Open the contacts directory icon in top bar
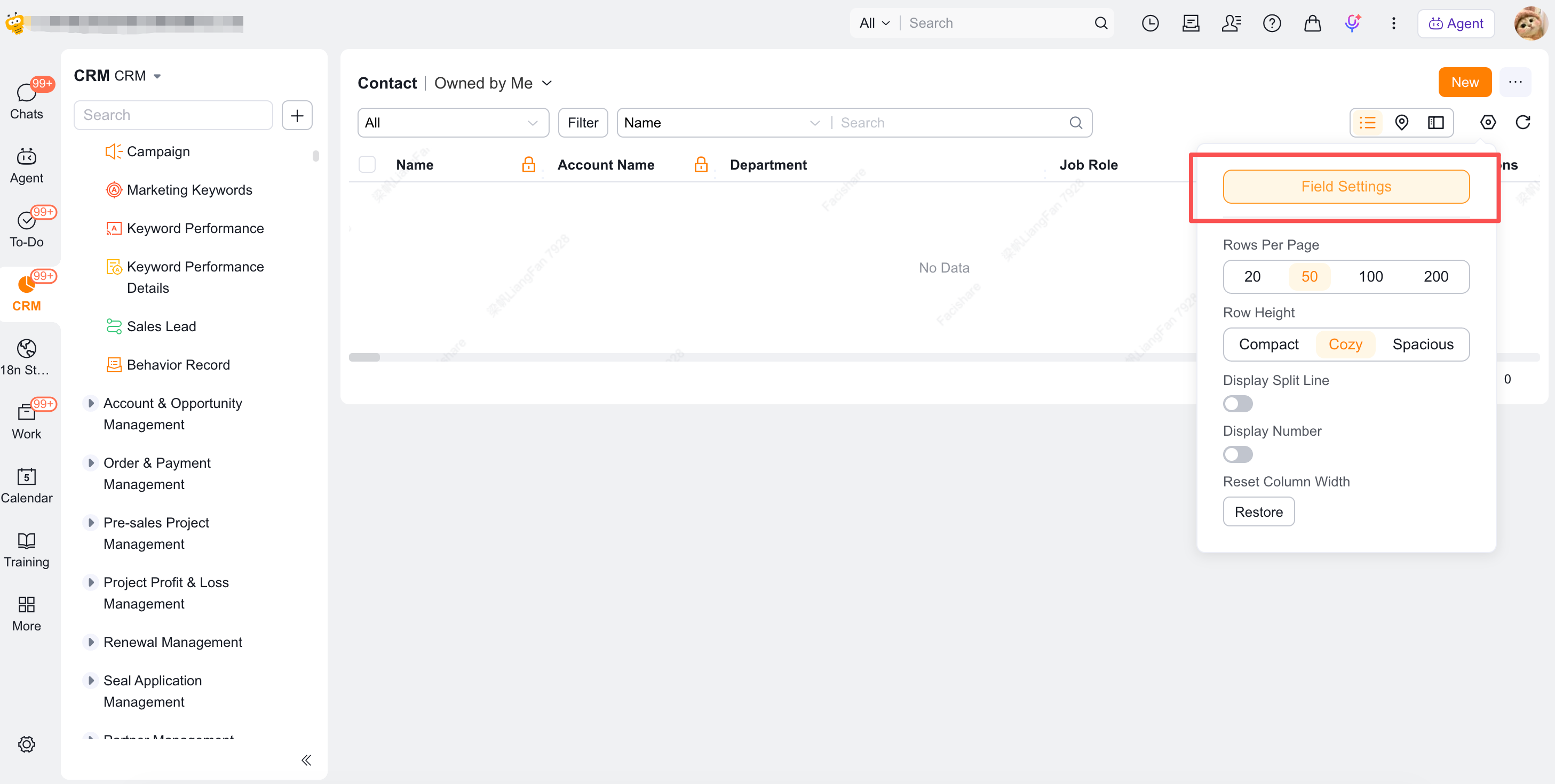 pyautogui.click(x=1232, y=23)
